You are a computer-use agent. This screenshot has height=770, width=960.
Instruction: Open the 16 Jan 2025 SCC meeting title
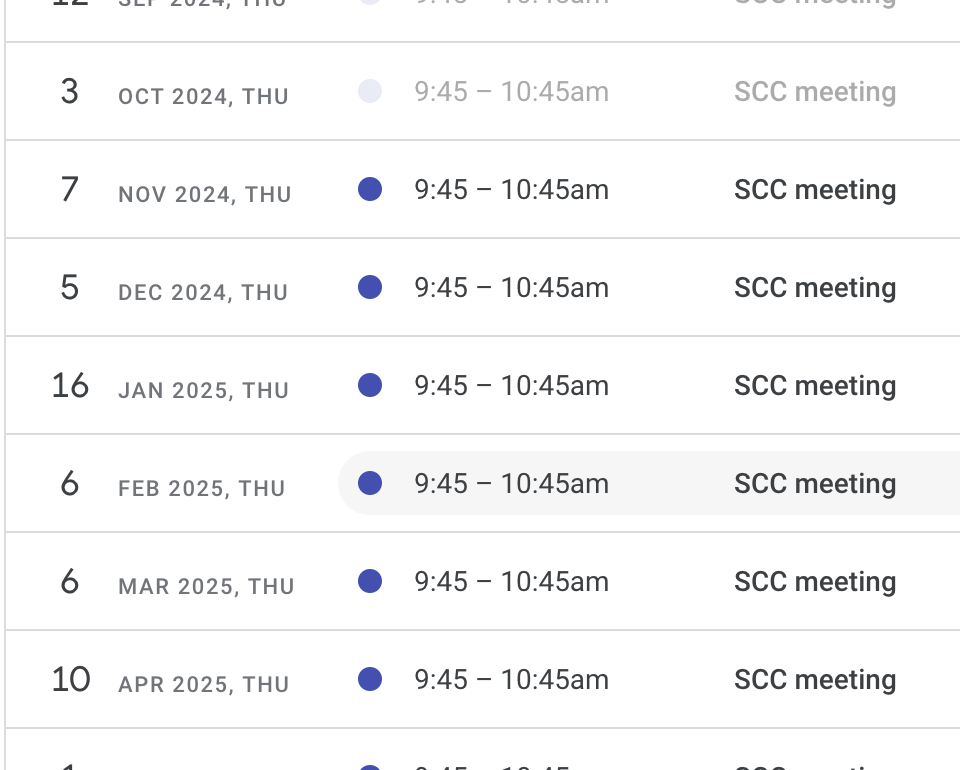tap(815, 386)
